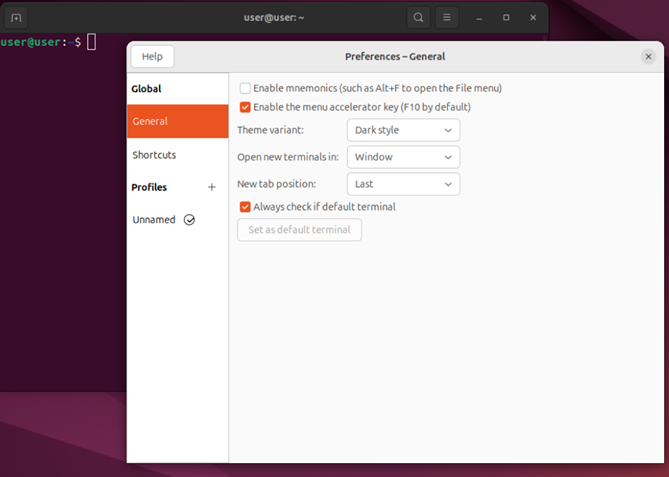Click Set as default terminal button
This screenshot has height=477, width=669.
point(300,230)
